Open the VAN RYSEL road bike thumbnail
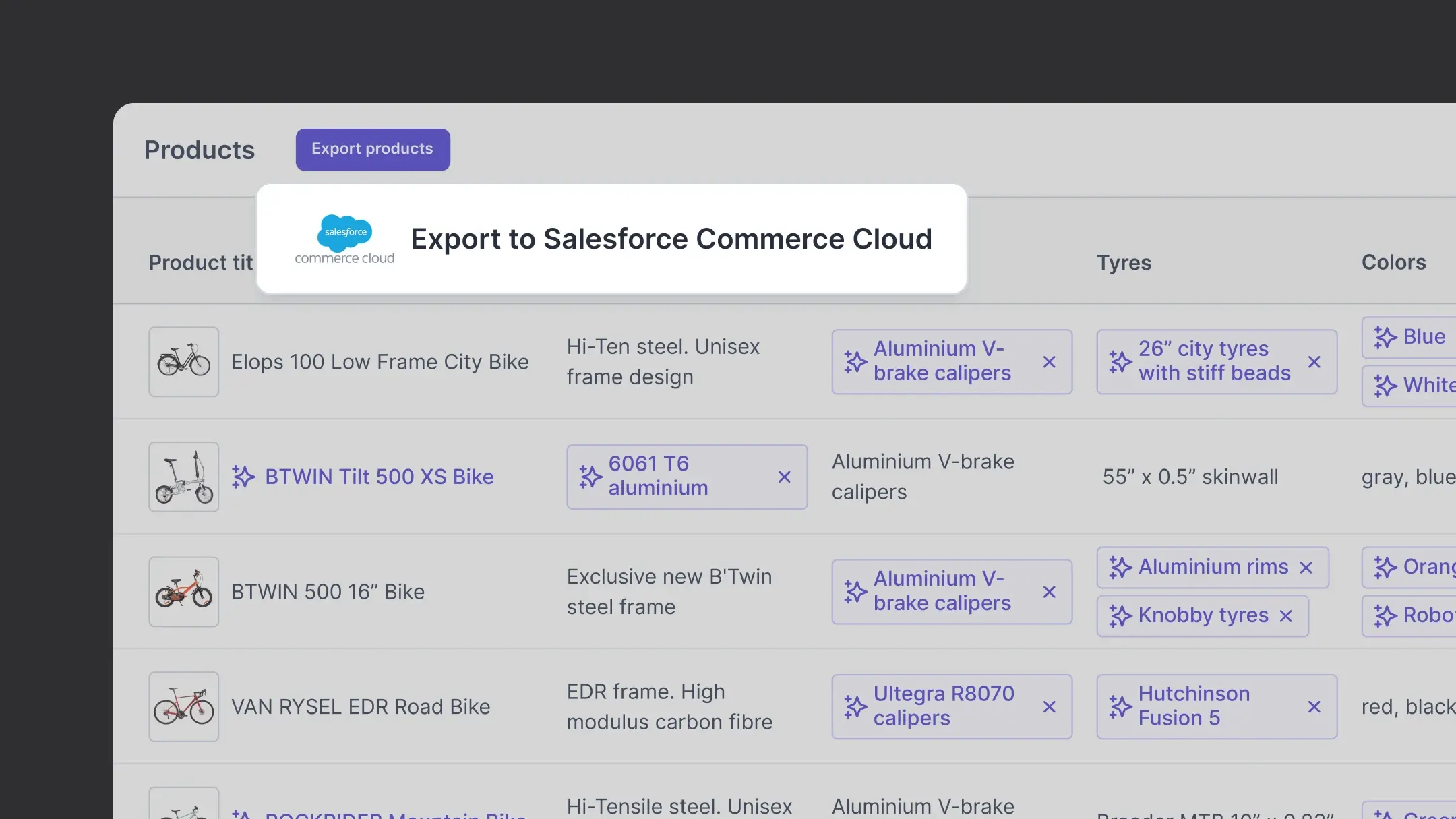 [x=183, y=707]
